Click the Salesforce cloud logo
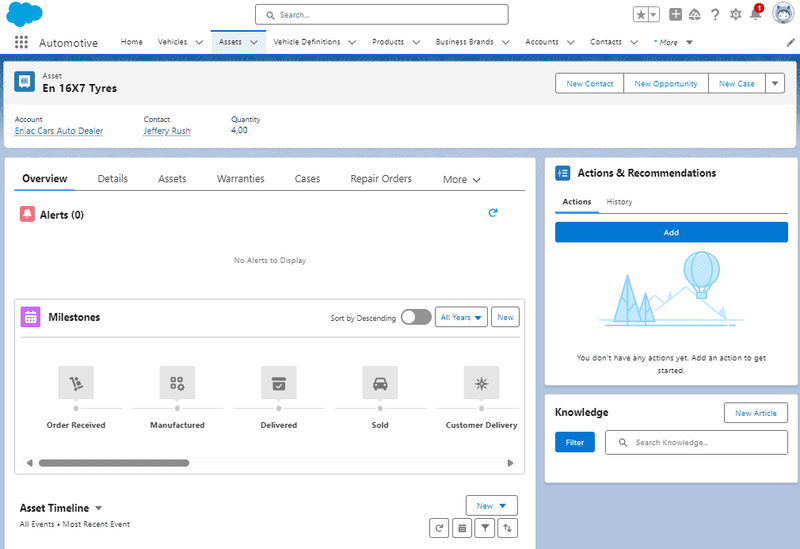This screenshot has width=800, height=549. click(24, 14)
